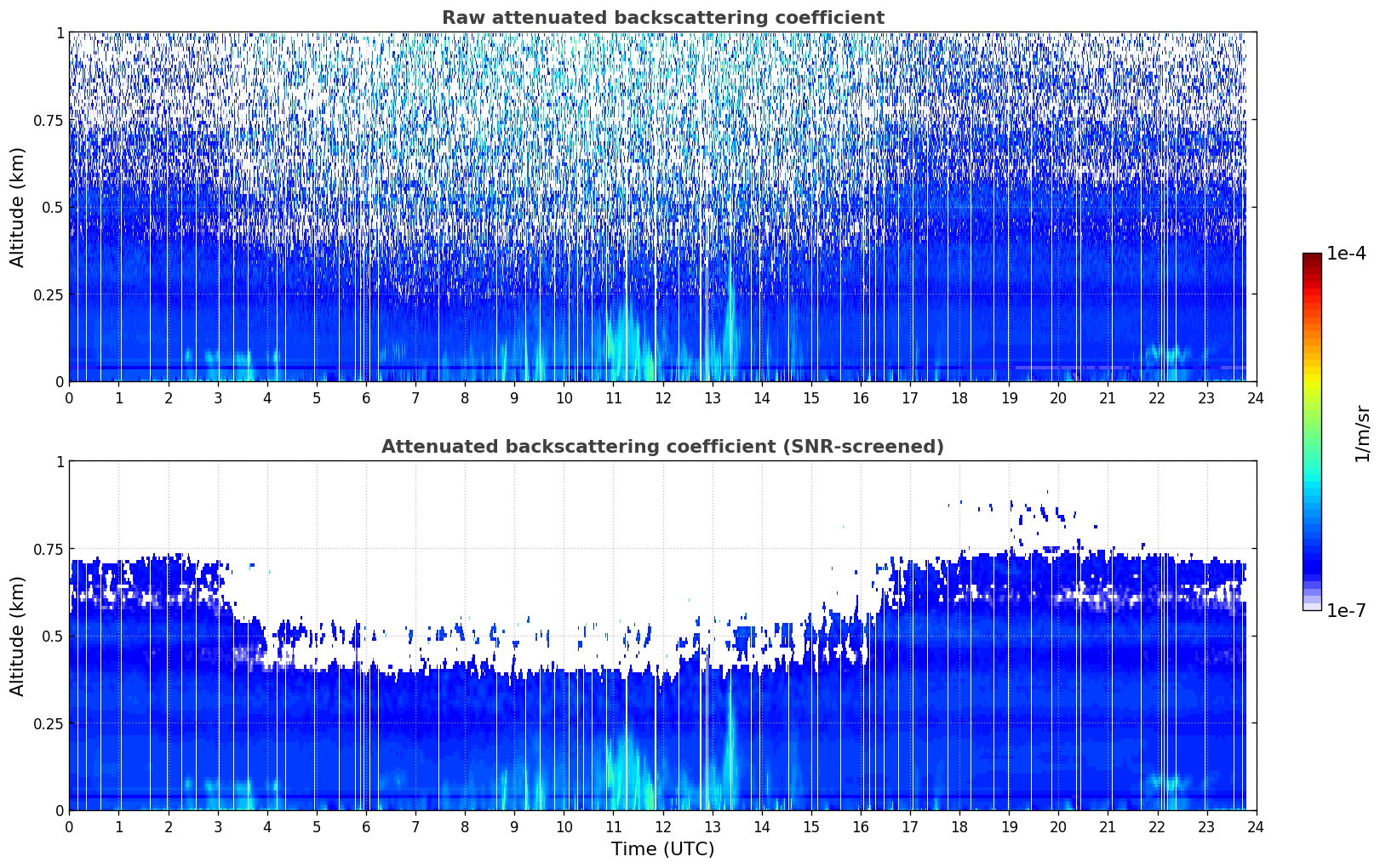Click the "0.75" altitude tick on the SNR-screened plot
The height and width of the screenshot is (868, 1380).
click(x=48, y=549)
